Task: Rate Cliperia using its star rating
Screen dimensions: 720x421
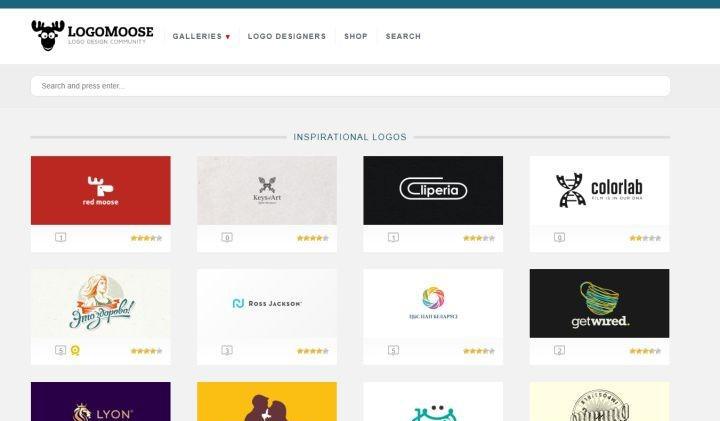Action: (479, 238)
